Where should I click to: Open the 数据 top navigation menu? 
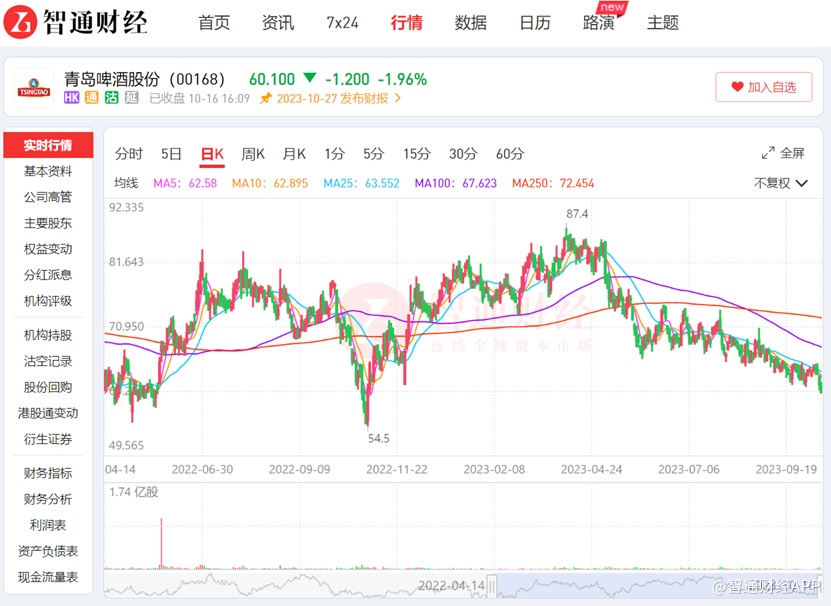point(471,23)
